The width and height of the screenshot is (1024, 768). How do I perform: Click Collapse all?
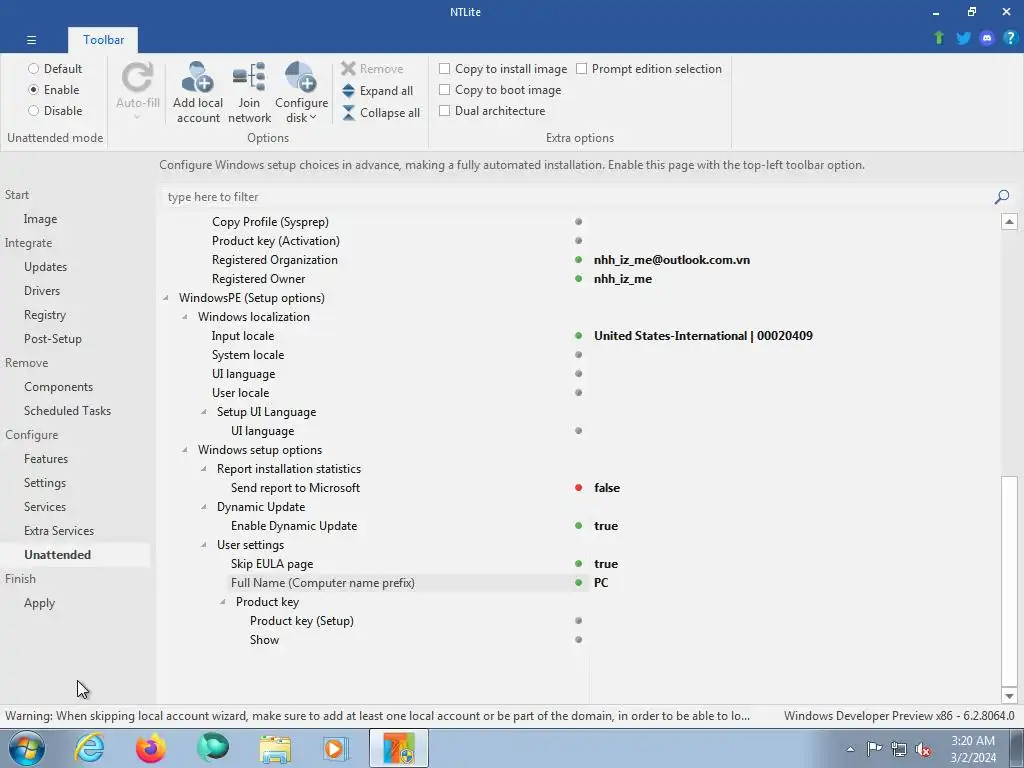pyautogui.click(x=381, y=113)
